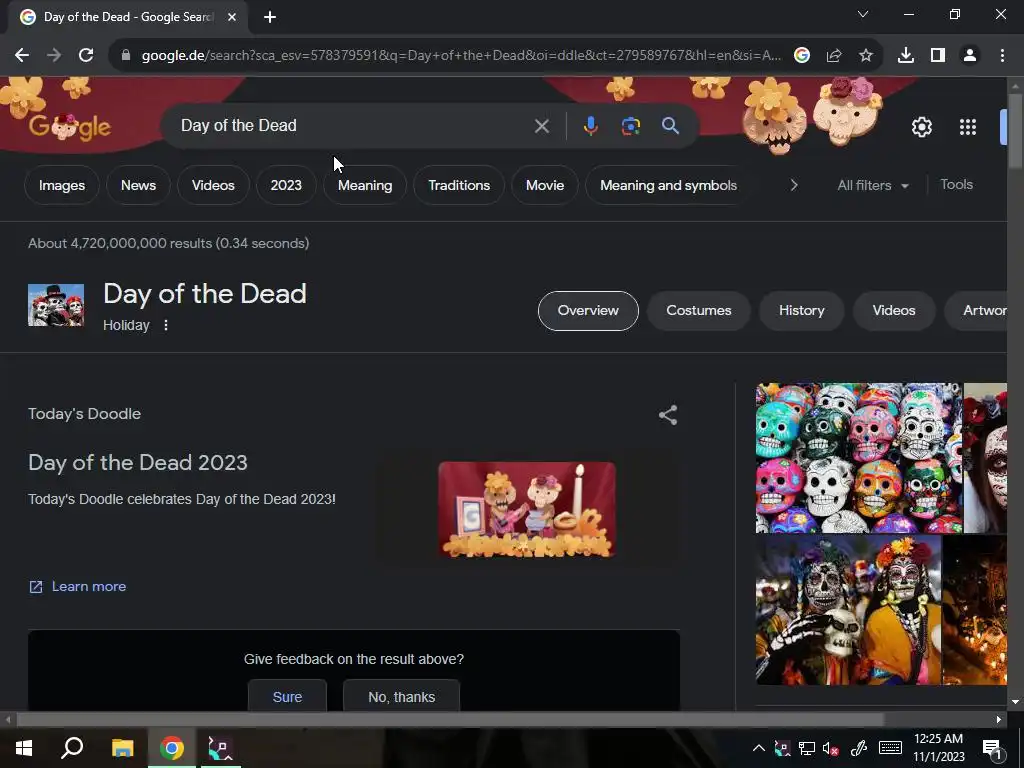Click the browser back arrow
Image resolution: width=1024 pixels, height=768 pixels.
(22, 56)
